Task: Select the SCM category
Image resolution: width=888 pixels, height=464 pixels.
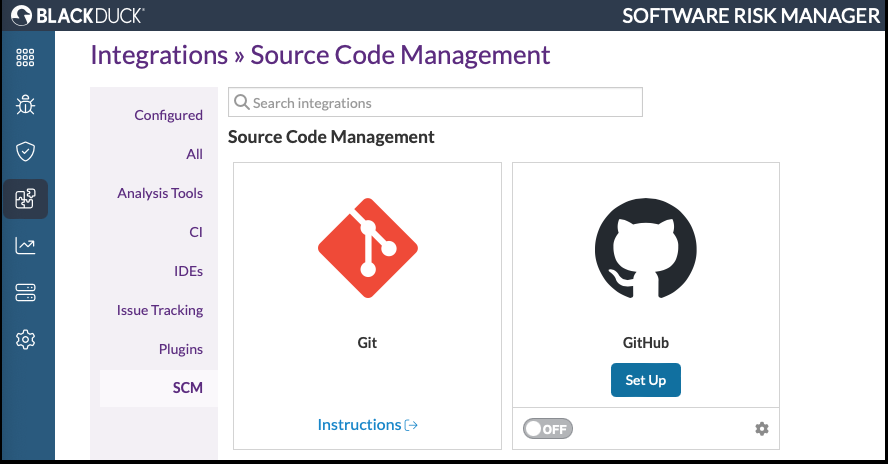Action: tap(159, 388)
